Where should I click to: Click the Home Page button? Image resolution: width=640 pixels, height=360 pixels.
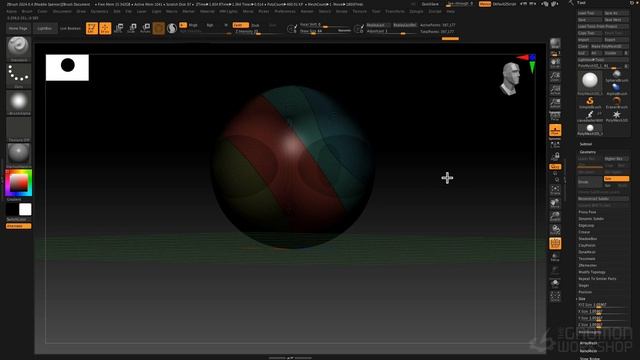click(18, 29)
